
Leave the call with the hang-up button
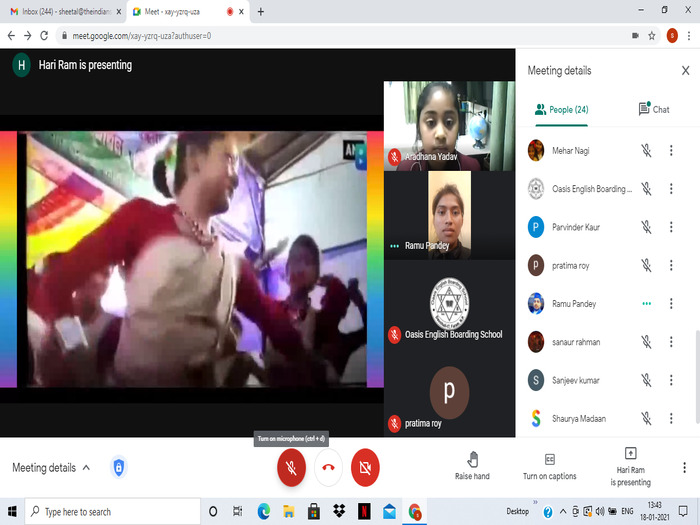(x=328, y=467)
